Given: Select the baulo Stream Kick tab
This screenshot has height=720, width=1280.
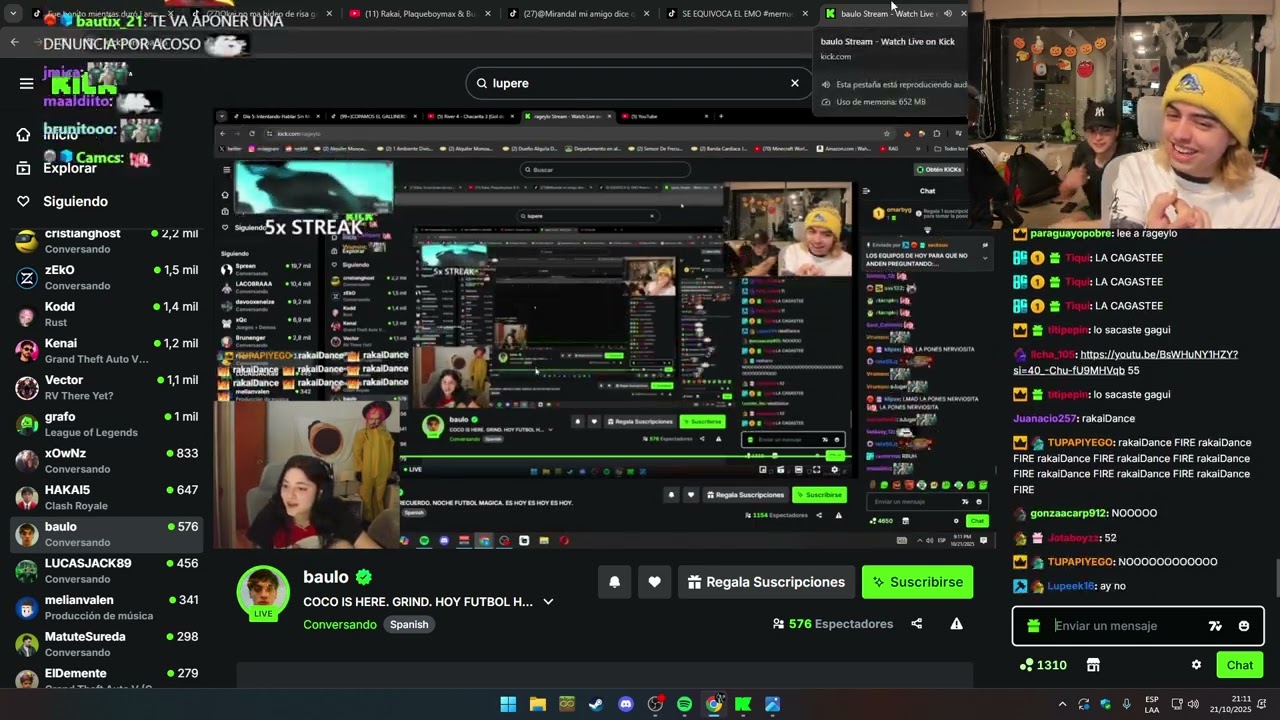Looking at the screenshot, I should [x=885, y=13].
